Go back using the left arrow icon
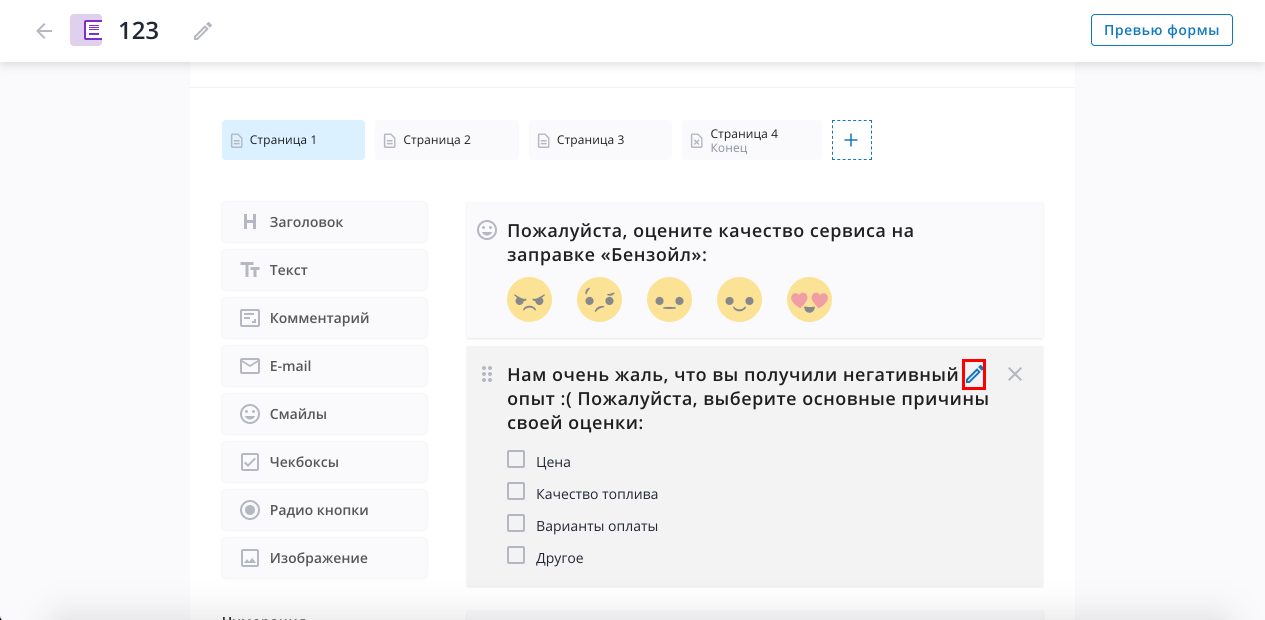The width and height of the screenshot is (1265, 620). pos(44,31)
